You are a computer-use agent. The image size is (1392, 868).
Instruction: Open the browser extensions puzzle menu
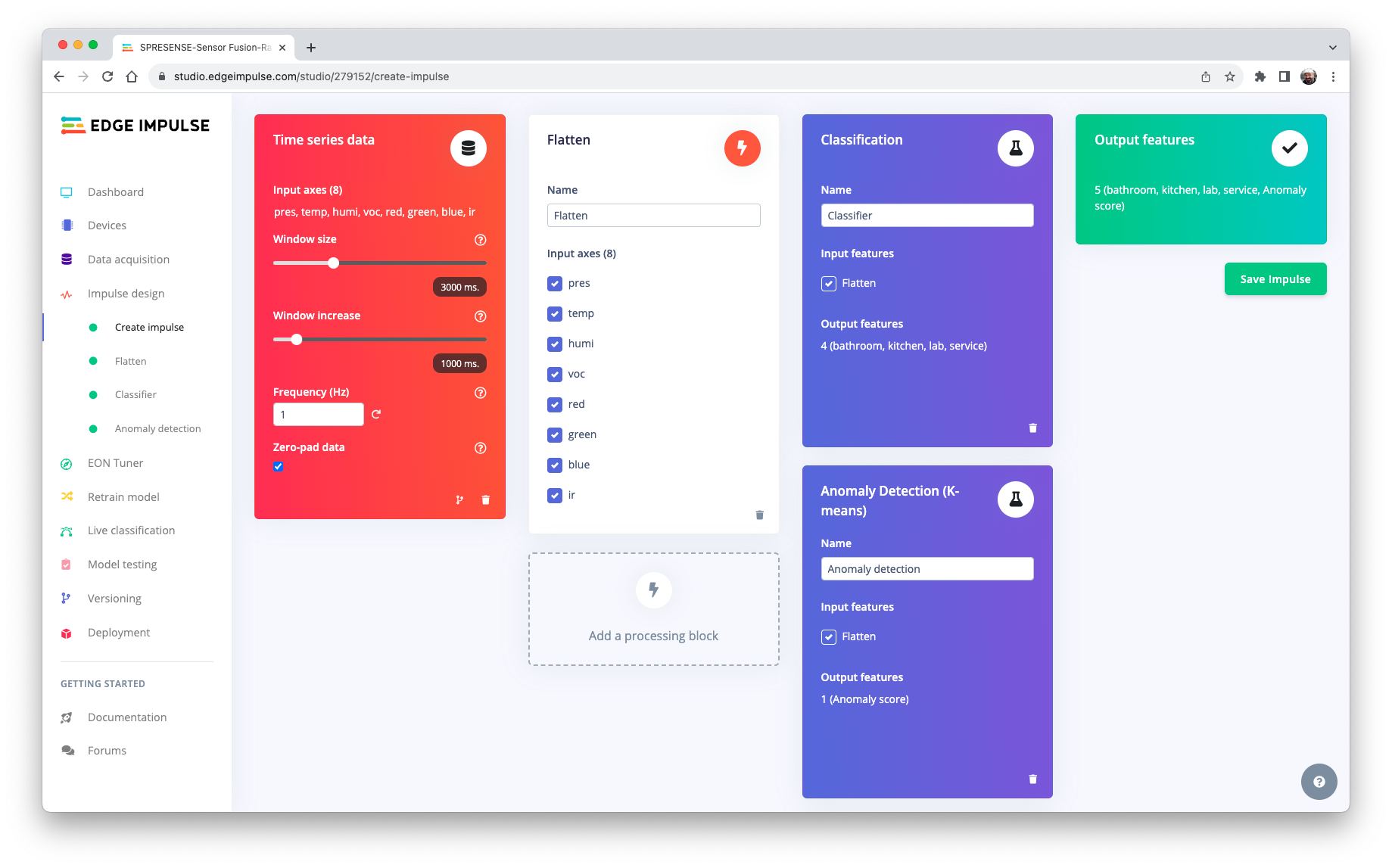1260,76
